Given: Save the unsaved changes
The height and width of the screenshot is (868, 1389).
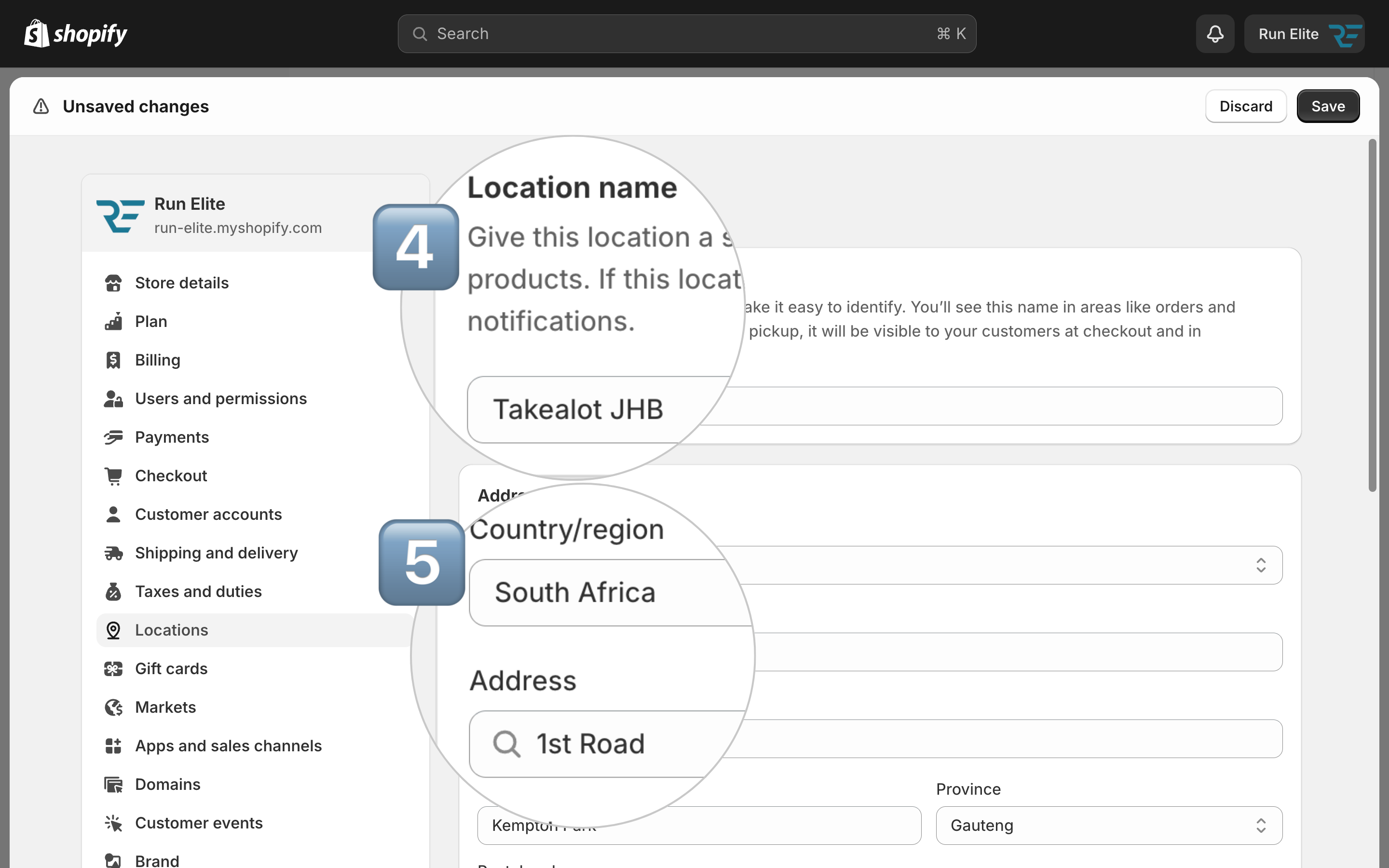Looking at the screenshot, I should click(x=1328, y=106).
